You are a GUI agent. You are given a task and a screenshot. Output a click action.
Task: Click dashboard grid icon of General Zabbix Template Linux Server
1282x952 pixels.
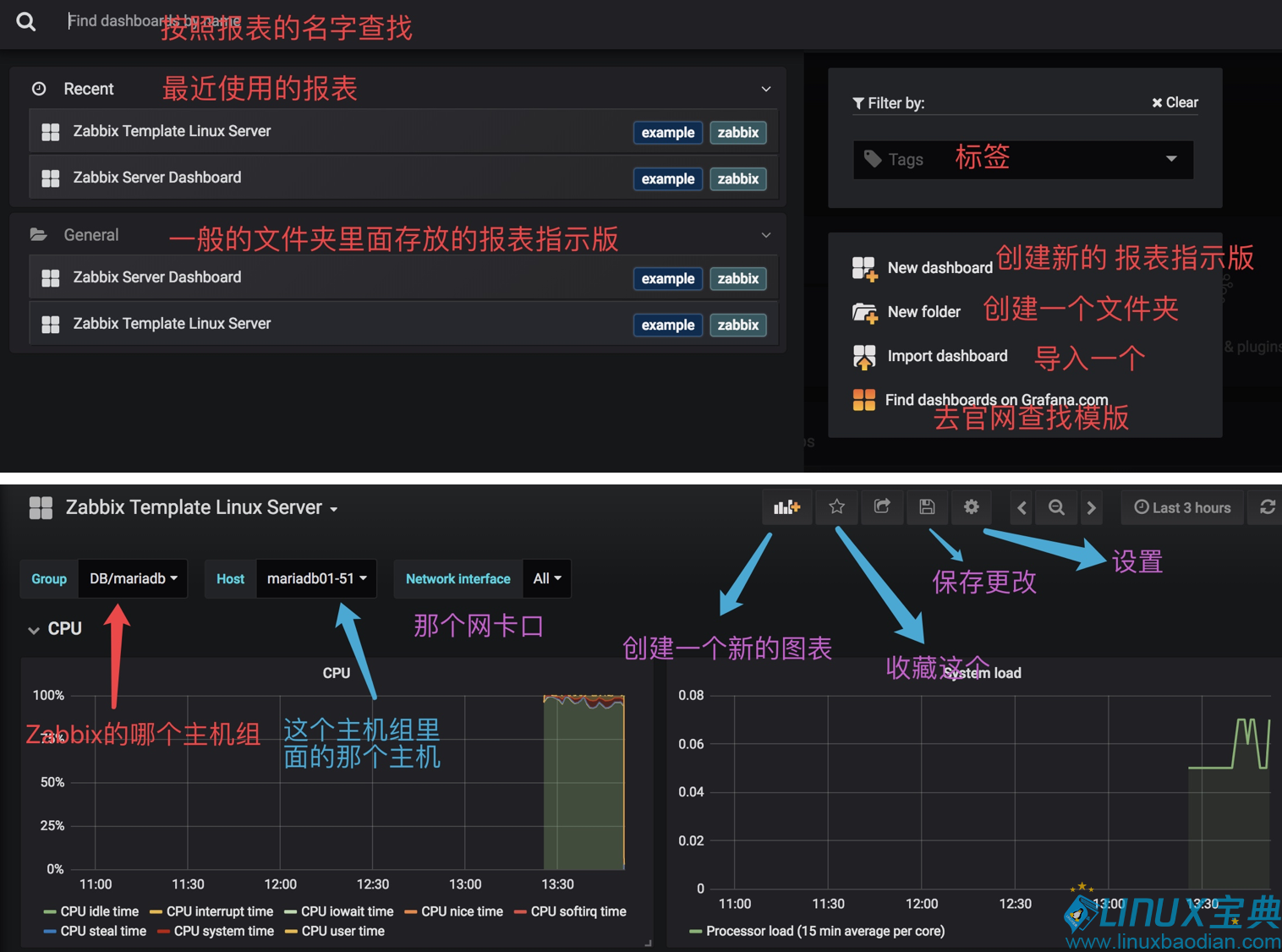pos(51,325)
